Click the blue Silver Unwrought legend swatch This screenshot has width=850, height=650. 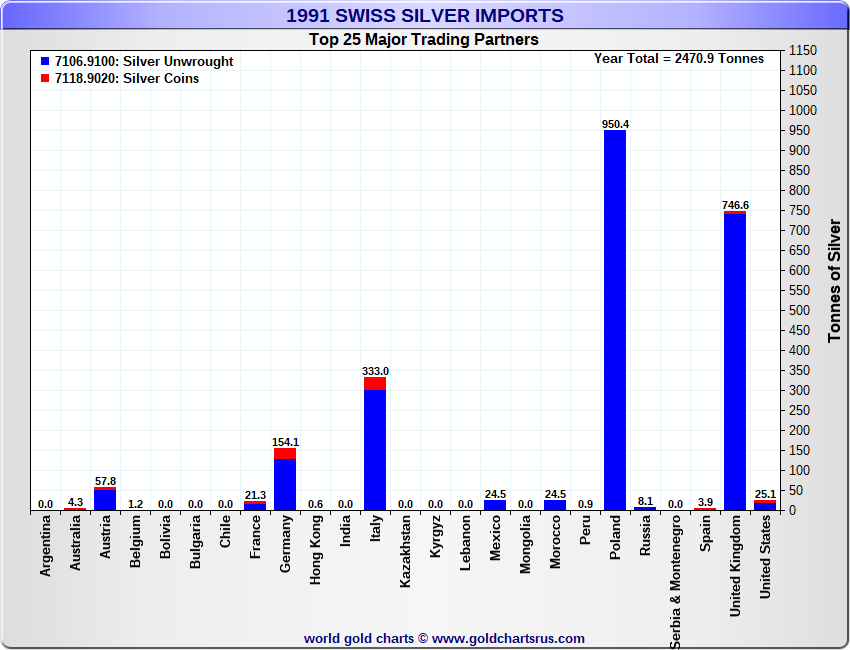point(45,61)
